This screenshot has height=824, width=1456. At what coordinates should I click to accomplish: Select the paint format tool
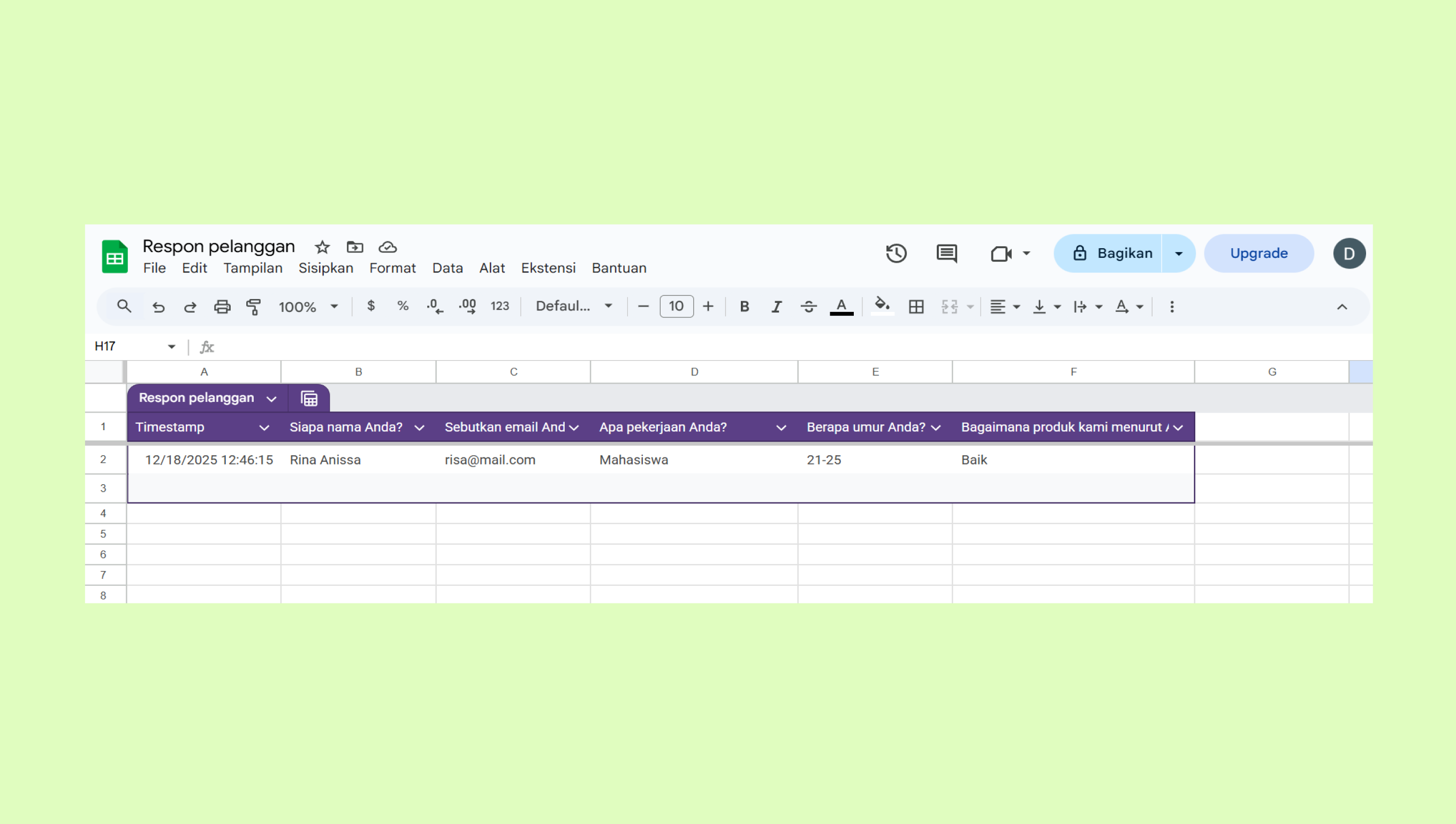[x=253, y=306]
